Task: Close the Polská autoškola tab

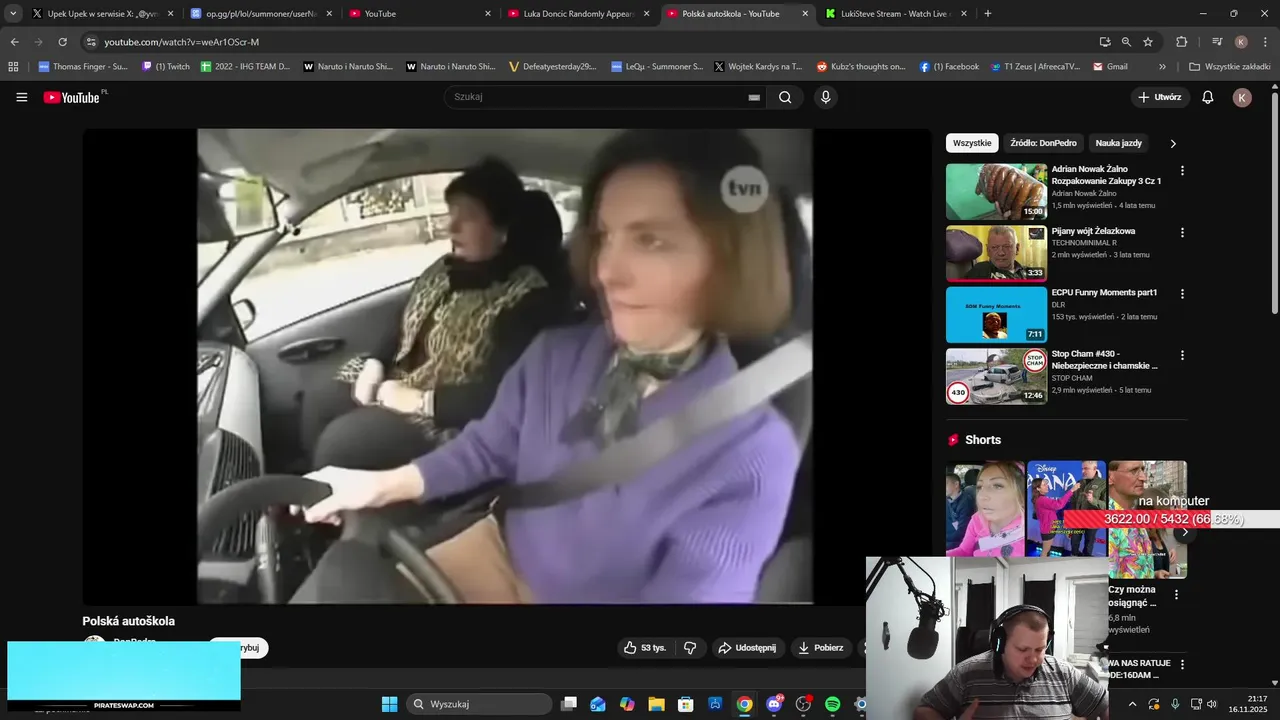Action: click(805, 14)
